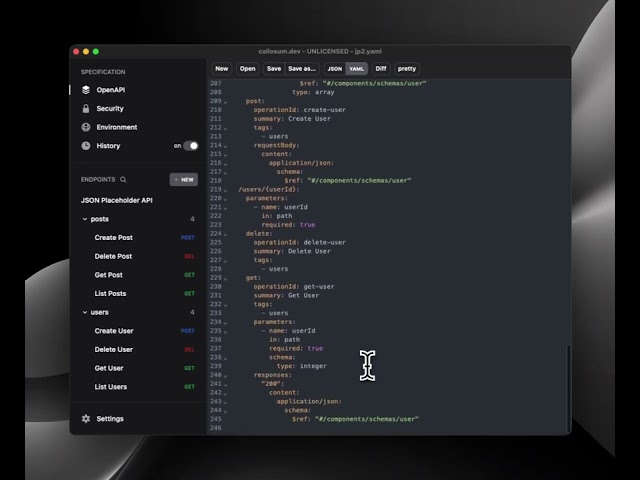Click JSON Placeholder API title
This screenshot has width=640, height=480.
click(x=117, y=200)
